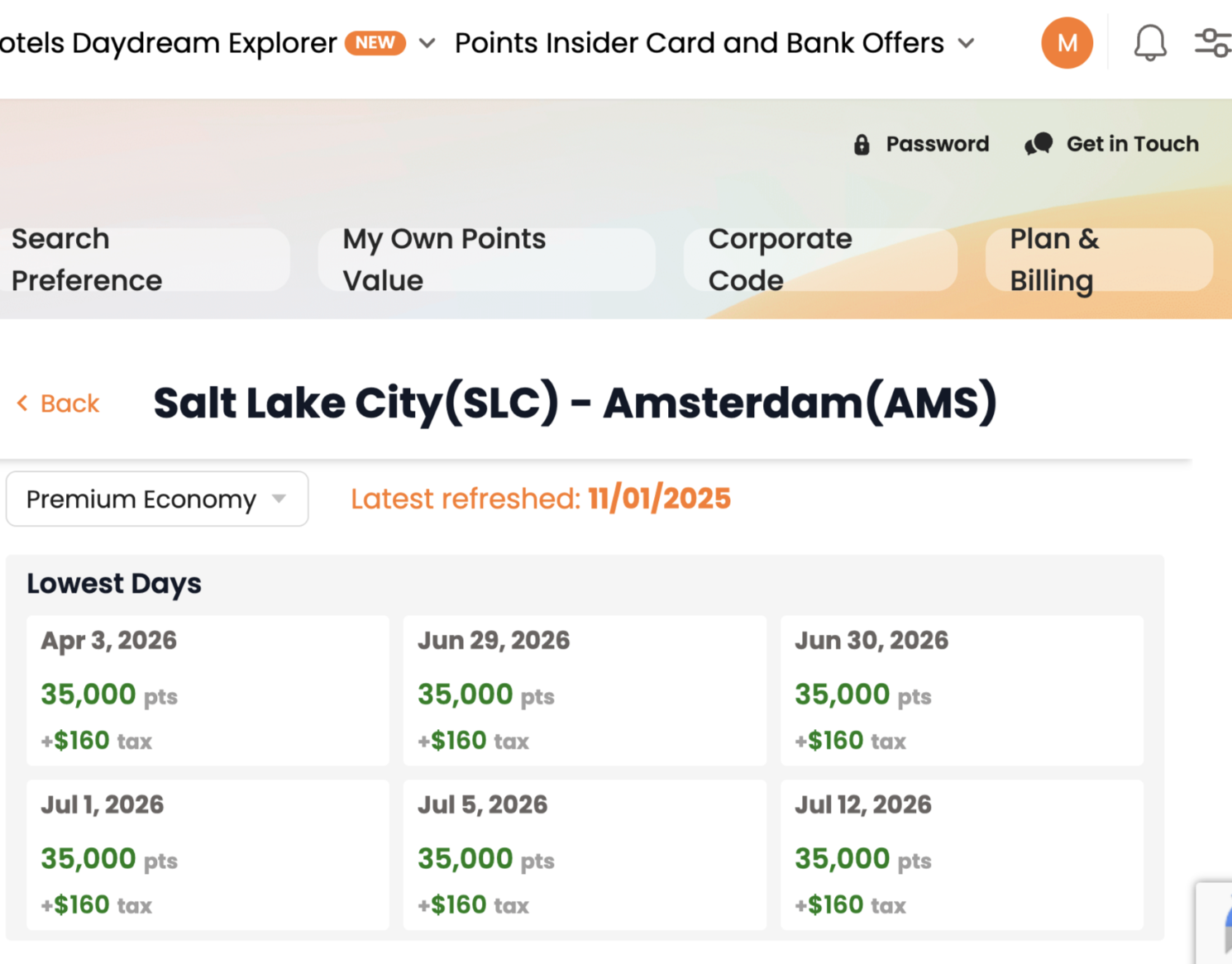Select the Apr 3, 2026 fare card

point(208,690)
